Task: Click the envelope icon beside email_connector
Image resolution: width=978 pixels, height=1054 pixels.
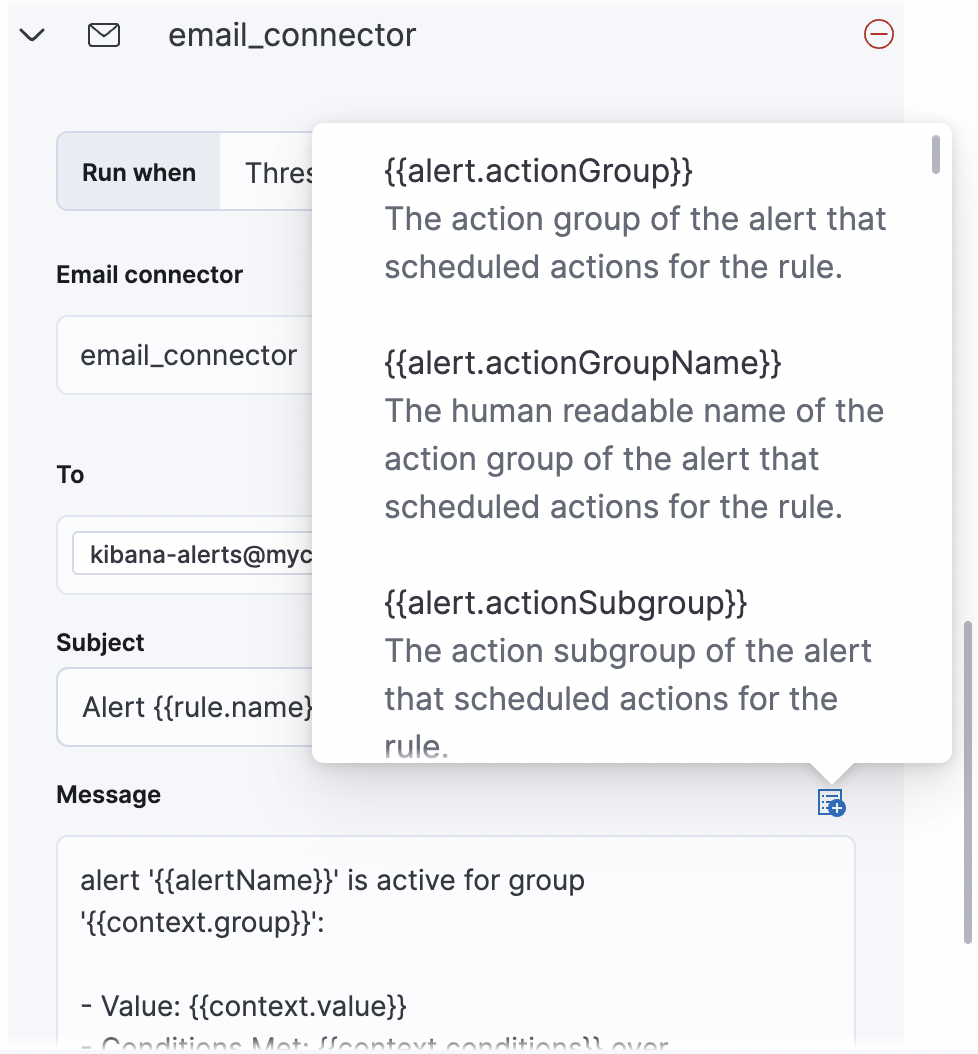Action: (x=104, y=34)
